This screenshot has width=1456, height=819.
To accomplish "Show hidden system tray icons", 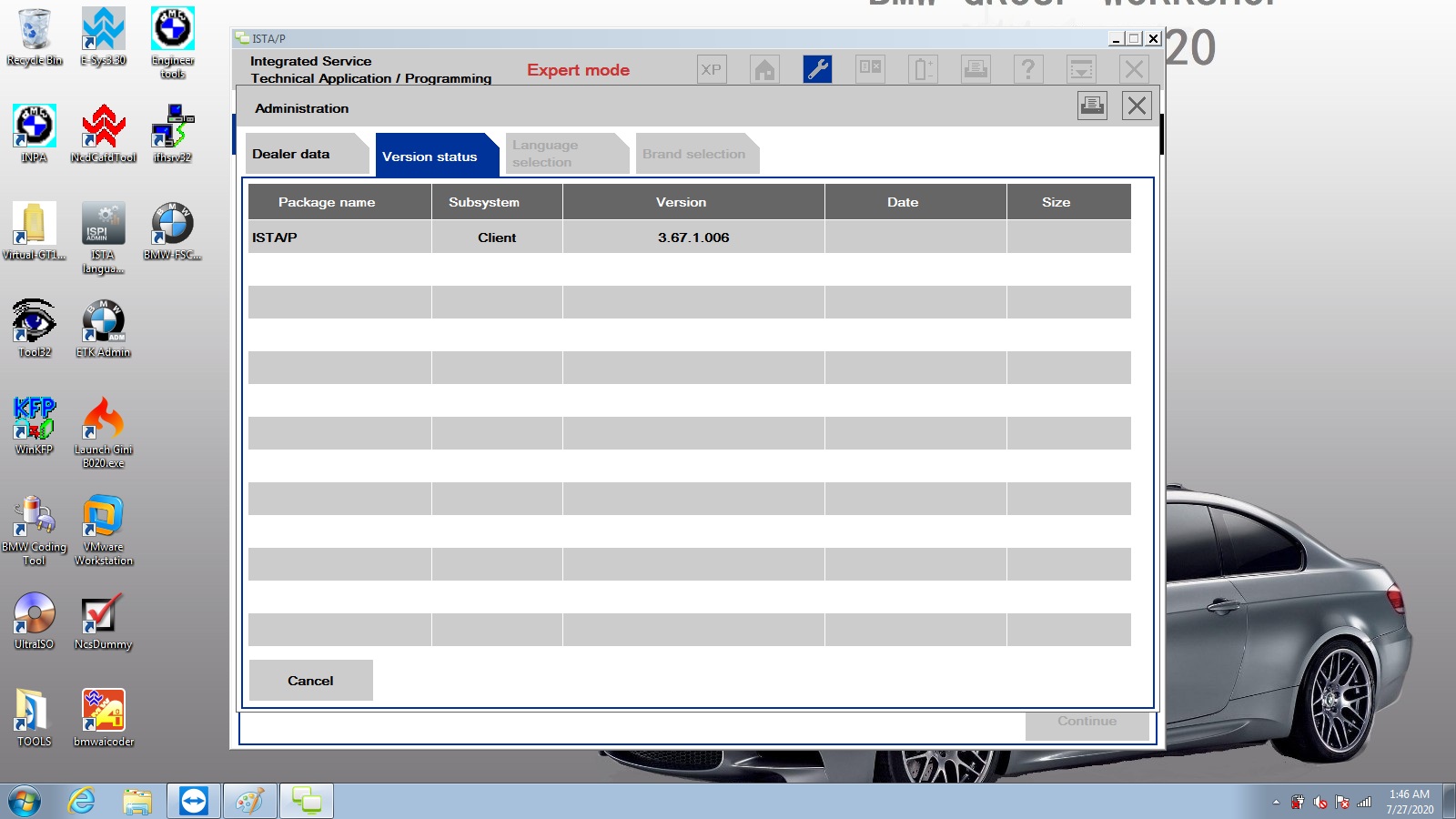I will click(x=1276, y=802).
